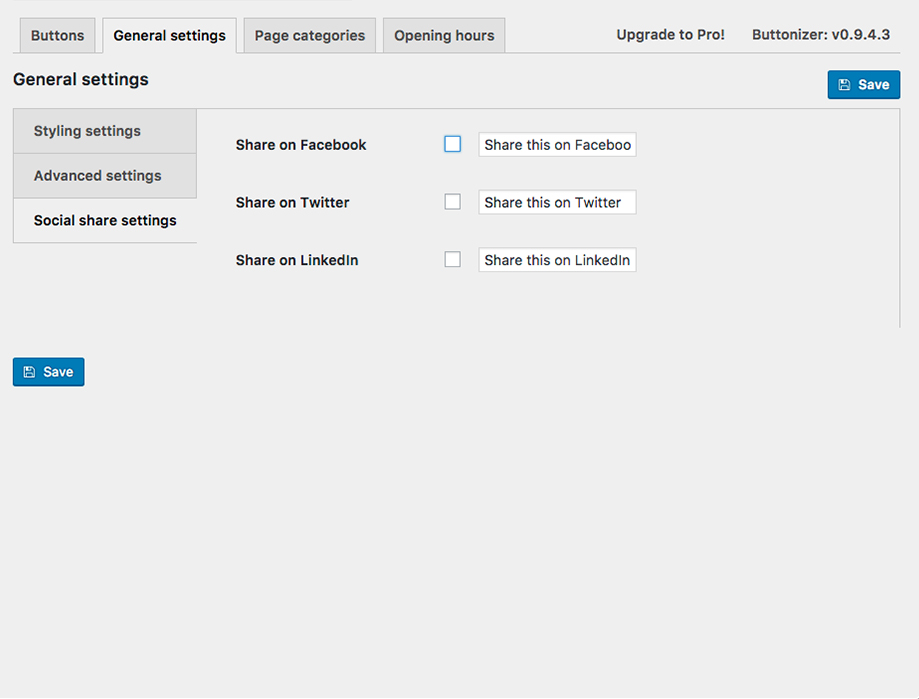Click into the Twitter share text field
The image size is (919, 699).
coord(557,203)
